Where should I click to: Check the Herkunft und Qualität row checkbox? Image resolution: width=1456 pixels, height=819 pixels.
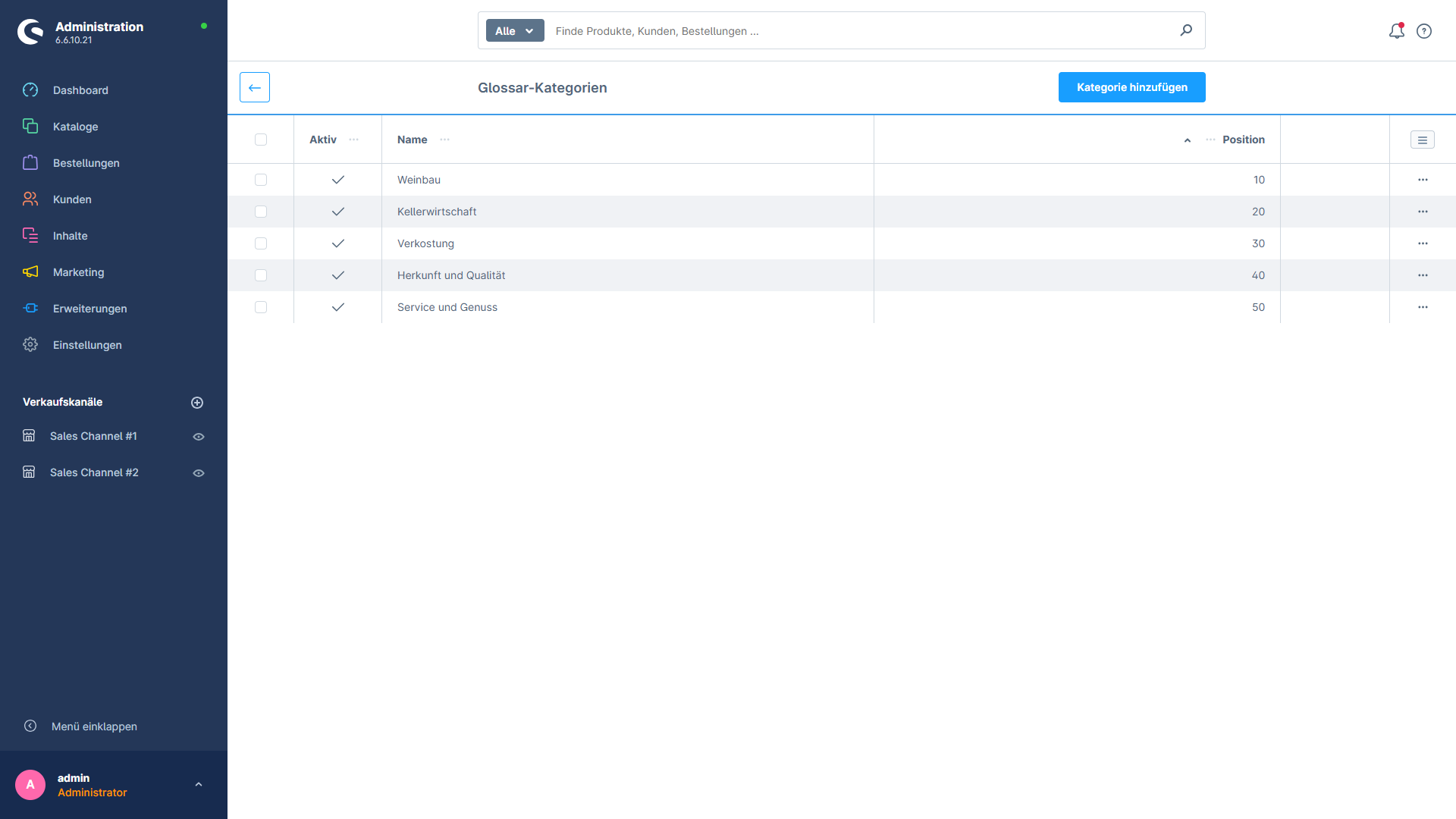point(261,275)
